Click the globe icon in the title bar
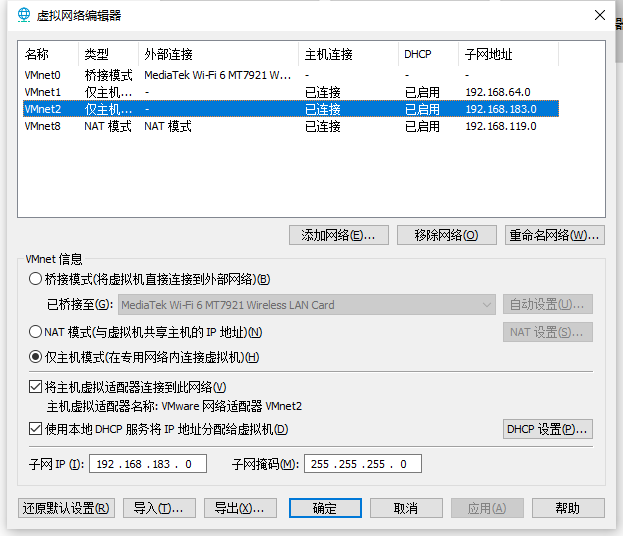This screenshot has height=536, width=623. click(24, 15)
